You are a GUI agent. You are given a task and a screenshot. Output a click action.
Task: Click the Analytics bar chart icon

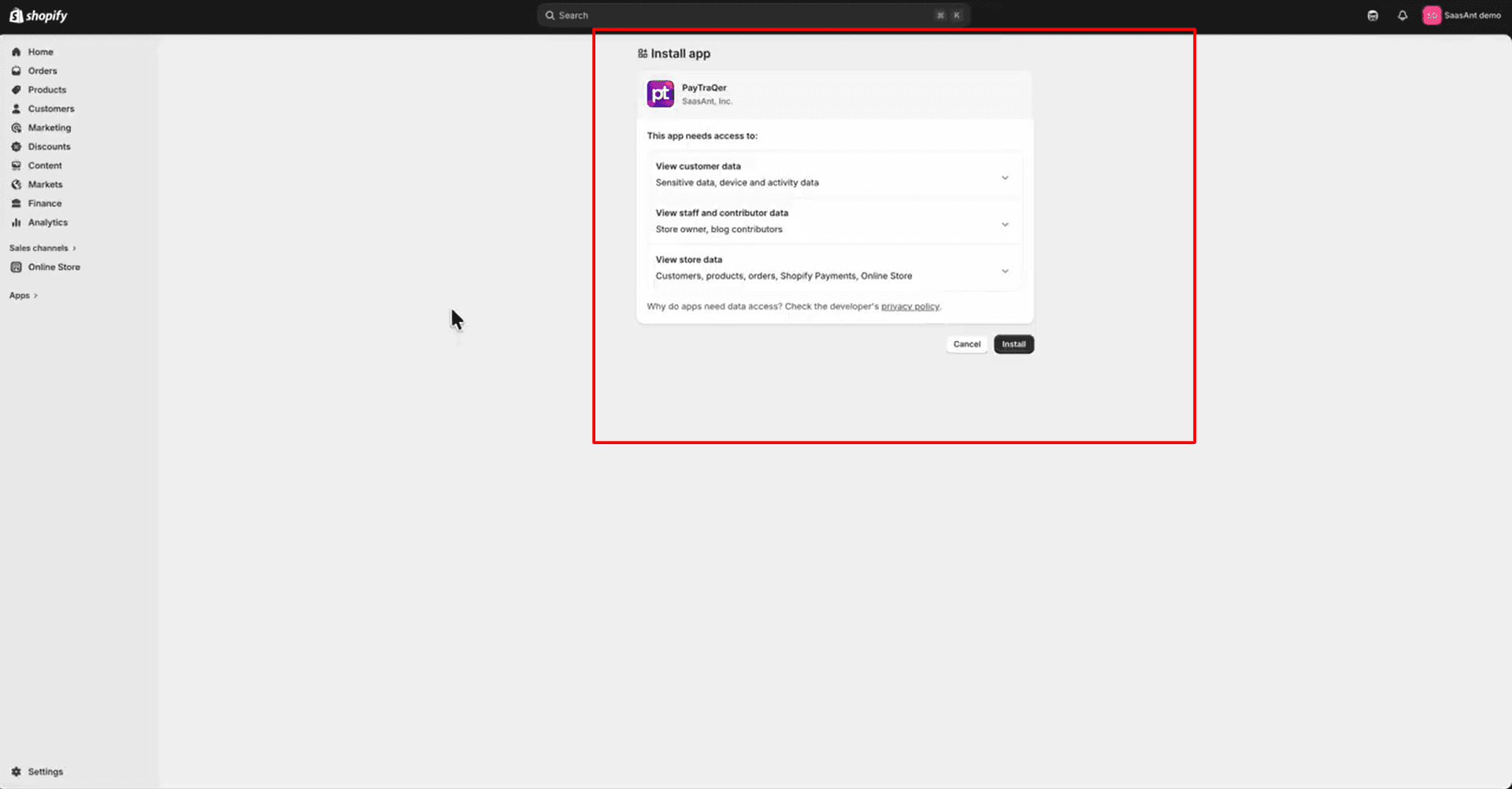[x=16, y=222]
